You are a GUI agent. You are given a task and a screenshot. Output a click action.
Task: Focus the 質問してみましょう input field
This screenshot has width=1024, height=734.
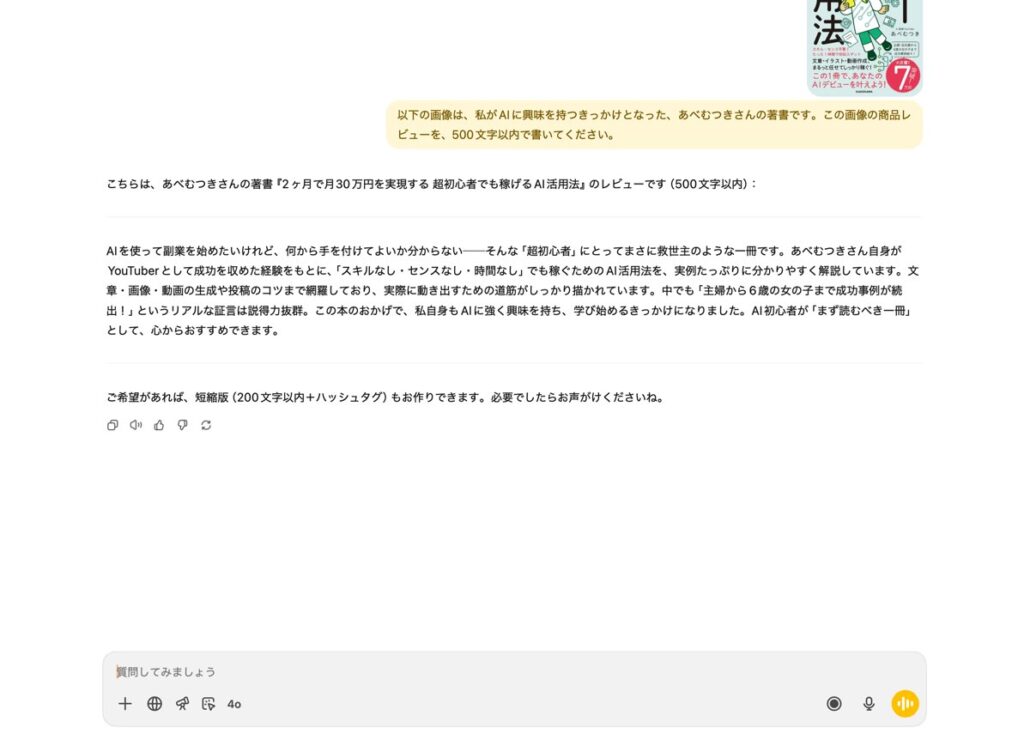point(514,671)
